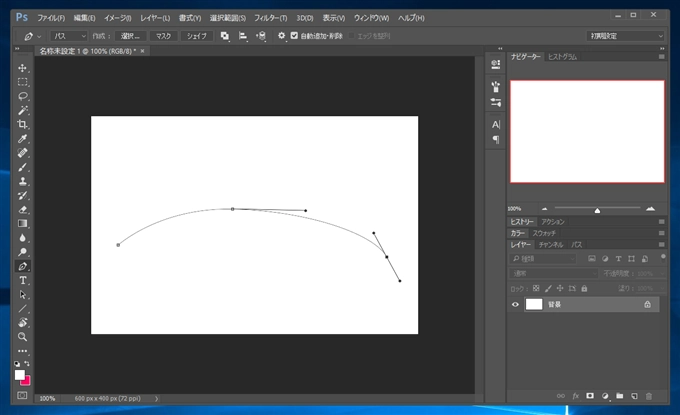Screen dimensions: 680x415
Task: Click the Pen tool icon
Action: pos(23,267)
